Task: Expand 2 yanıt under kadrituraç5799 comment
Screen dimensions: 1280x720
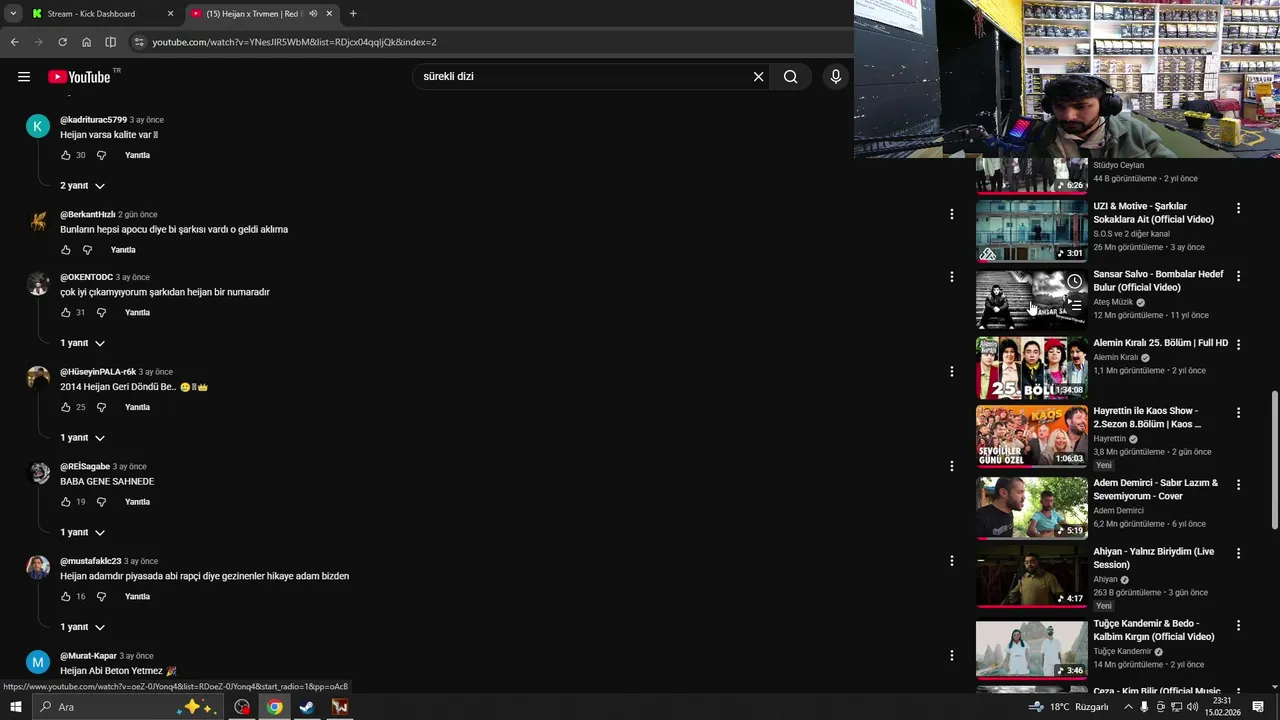Action: [82, 186]
